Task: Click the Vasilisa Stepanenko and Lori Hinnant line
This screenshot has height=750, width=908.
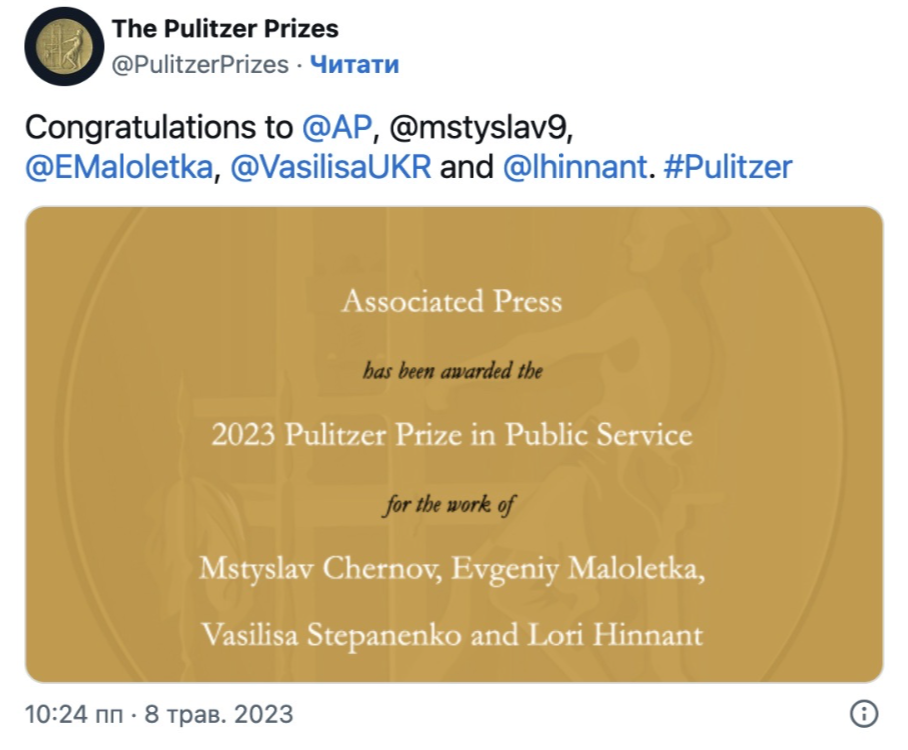Action: (x=452, y=633)
